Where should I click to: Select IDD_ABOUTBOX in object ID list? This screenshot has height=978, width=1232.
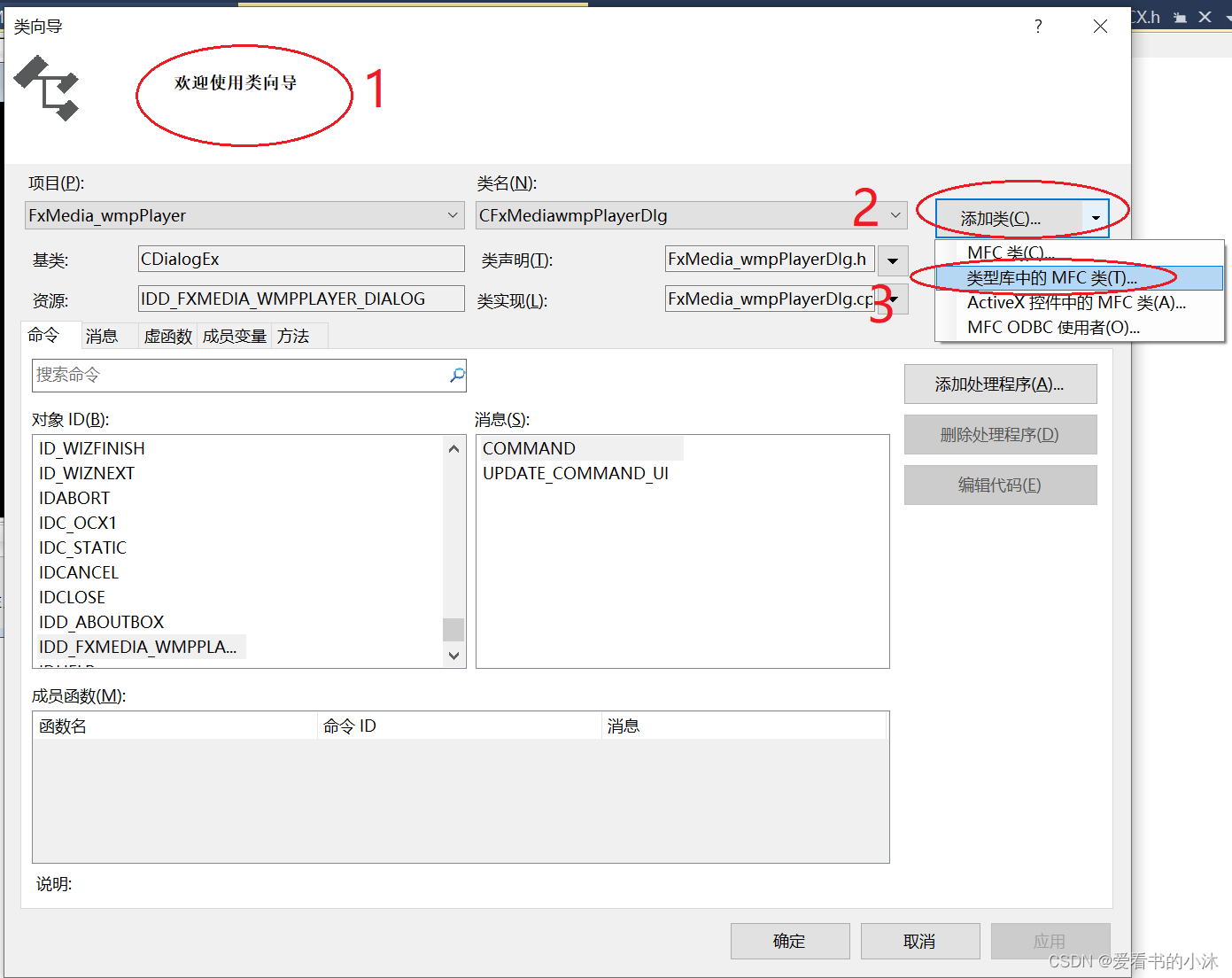click(102, 622)
